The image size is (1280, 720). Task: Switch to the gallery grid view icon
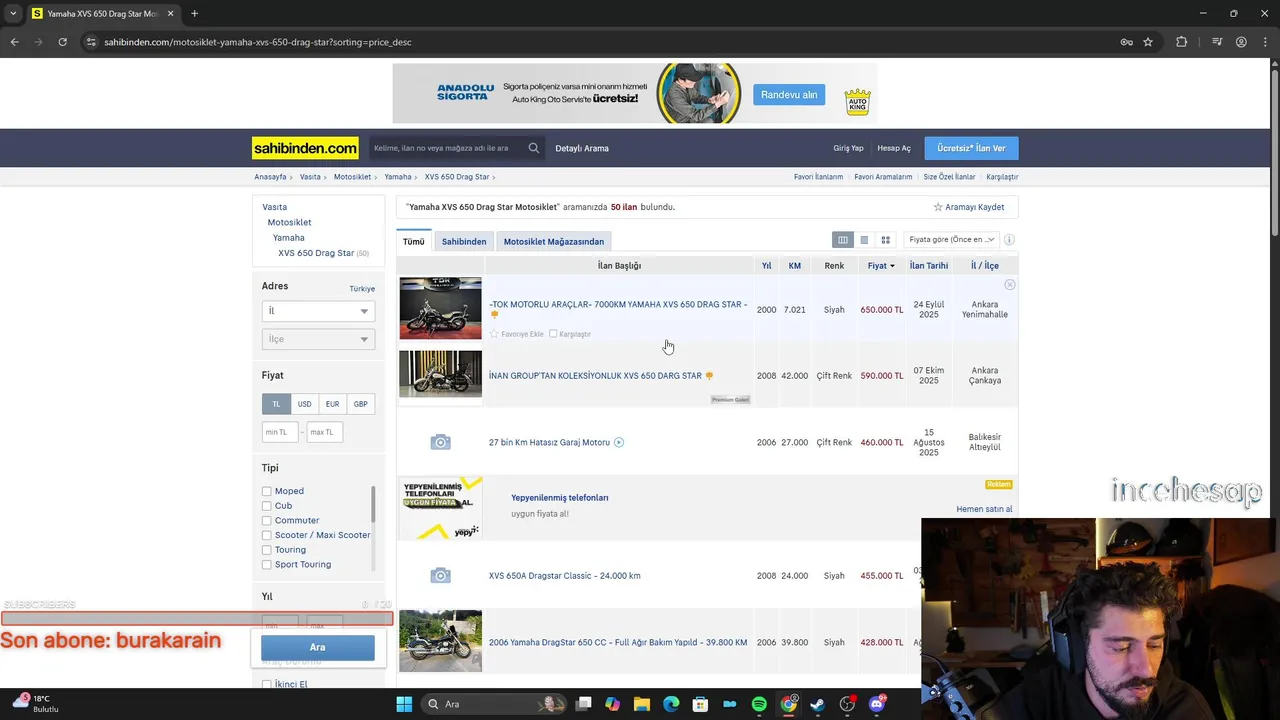click(x=885, y=240)
